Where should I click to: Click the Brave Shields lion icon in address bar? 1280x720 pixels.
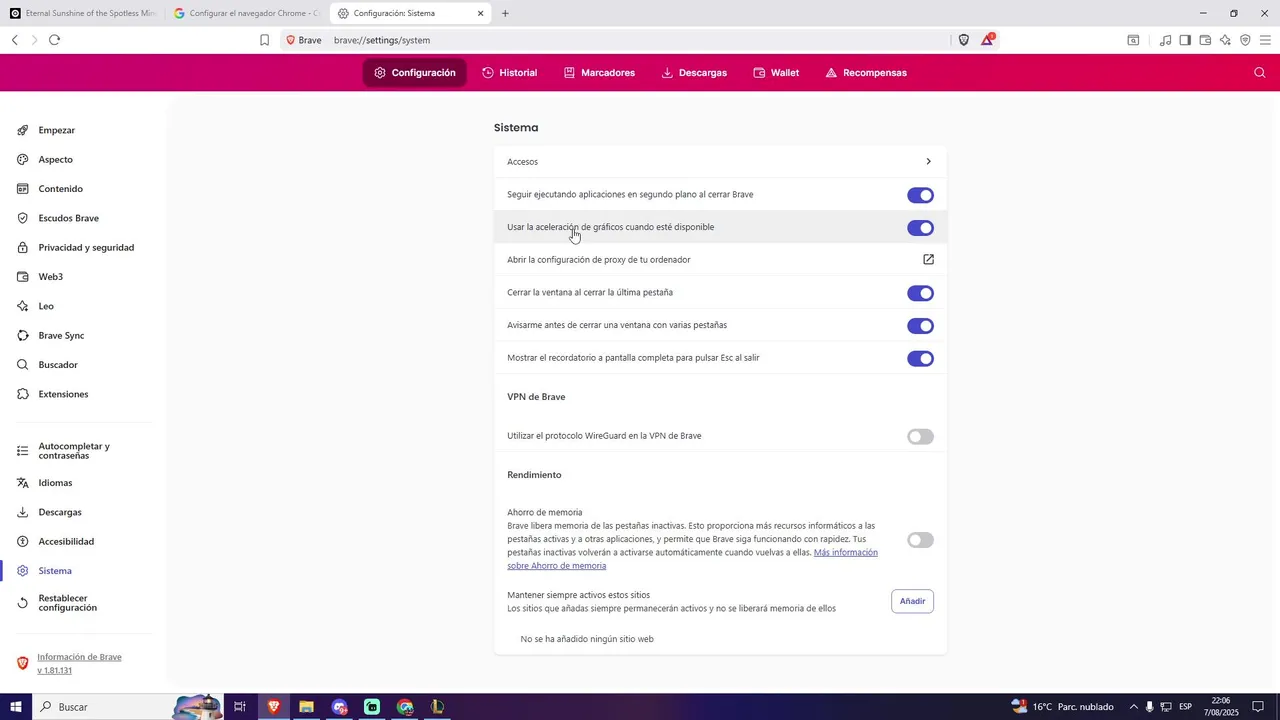click(964, 40)
